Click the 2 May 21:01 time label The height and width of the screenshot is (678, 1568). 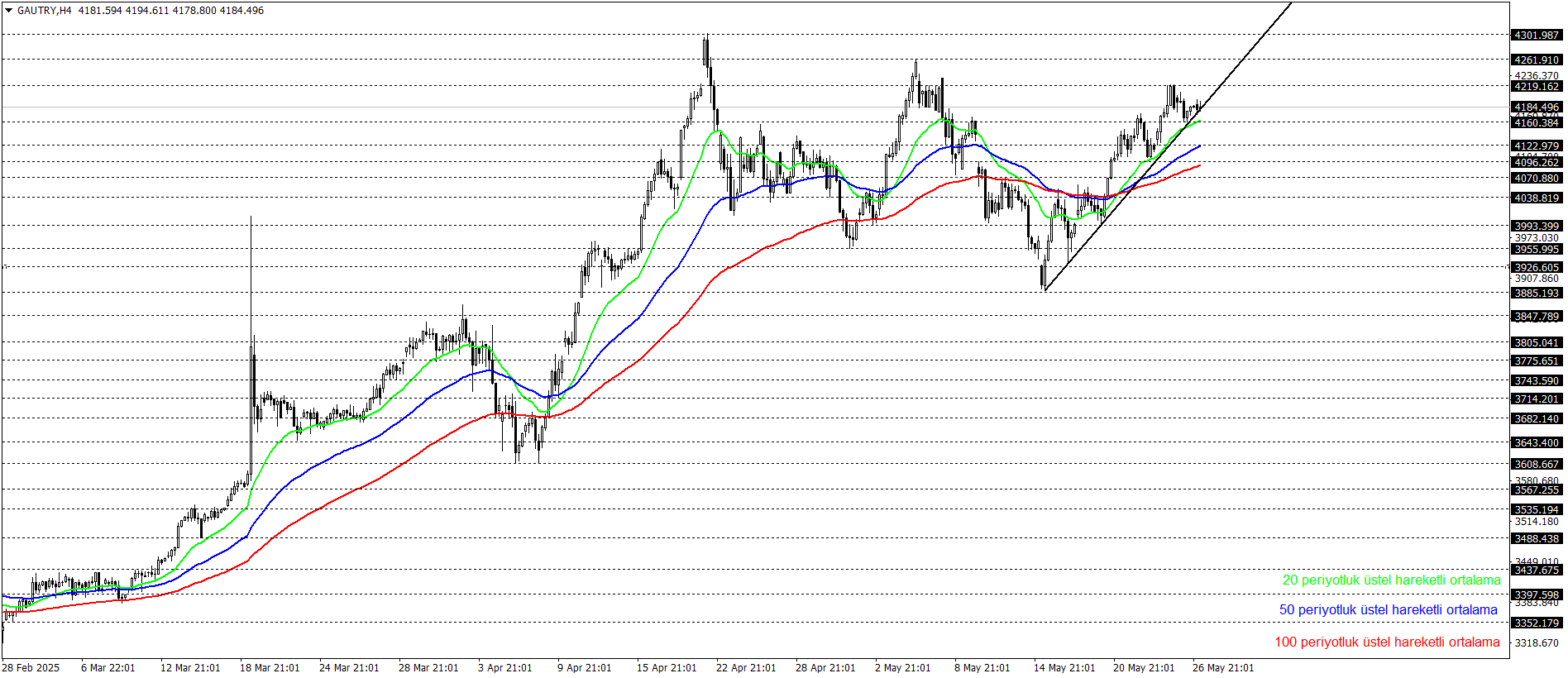tap(902, 668)
